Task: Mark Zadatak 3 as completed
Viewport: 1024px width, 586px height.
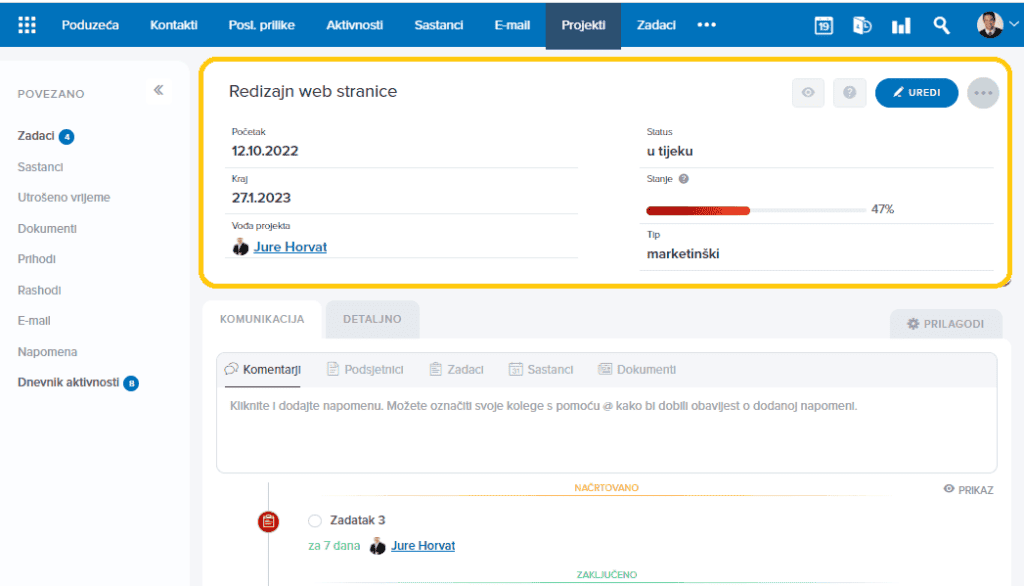Action: (315, 521)
